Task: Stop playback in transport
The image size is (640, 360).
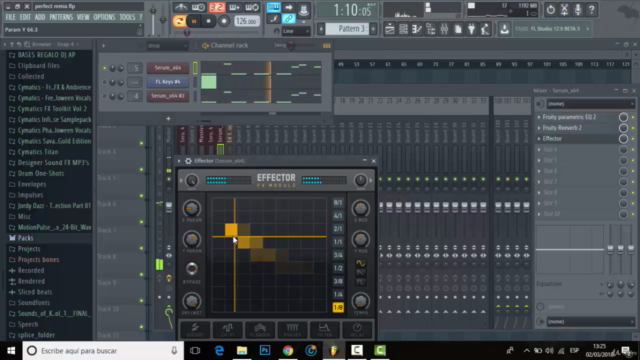Action: coord(209,21)
